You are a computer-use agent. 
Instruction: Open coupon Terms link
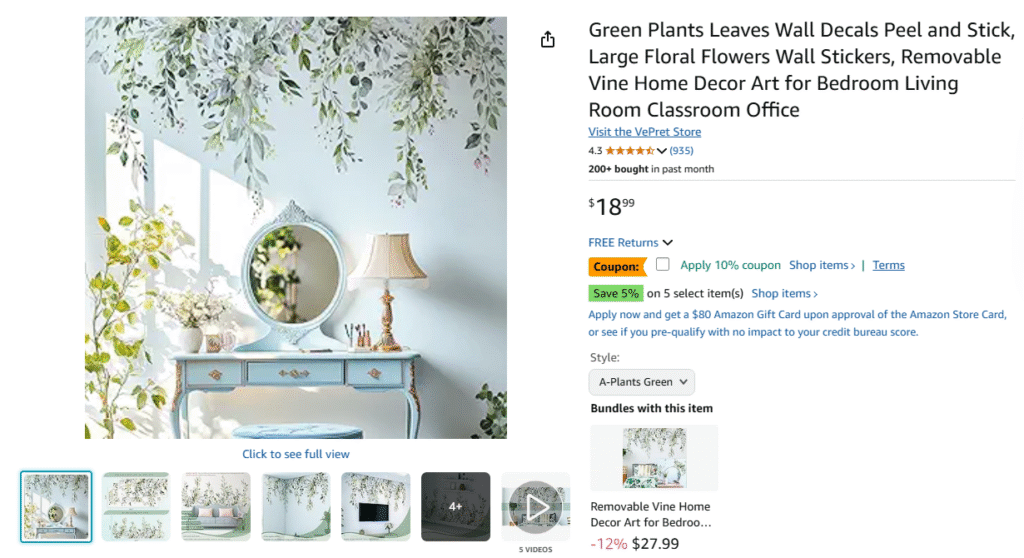[x=888, y=265]
